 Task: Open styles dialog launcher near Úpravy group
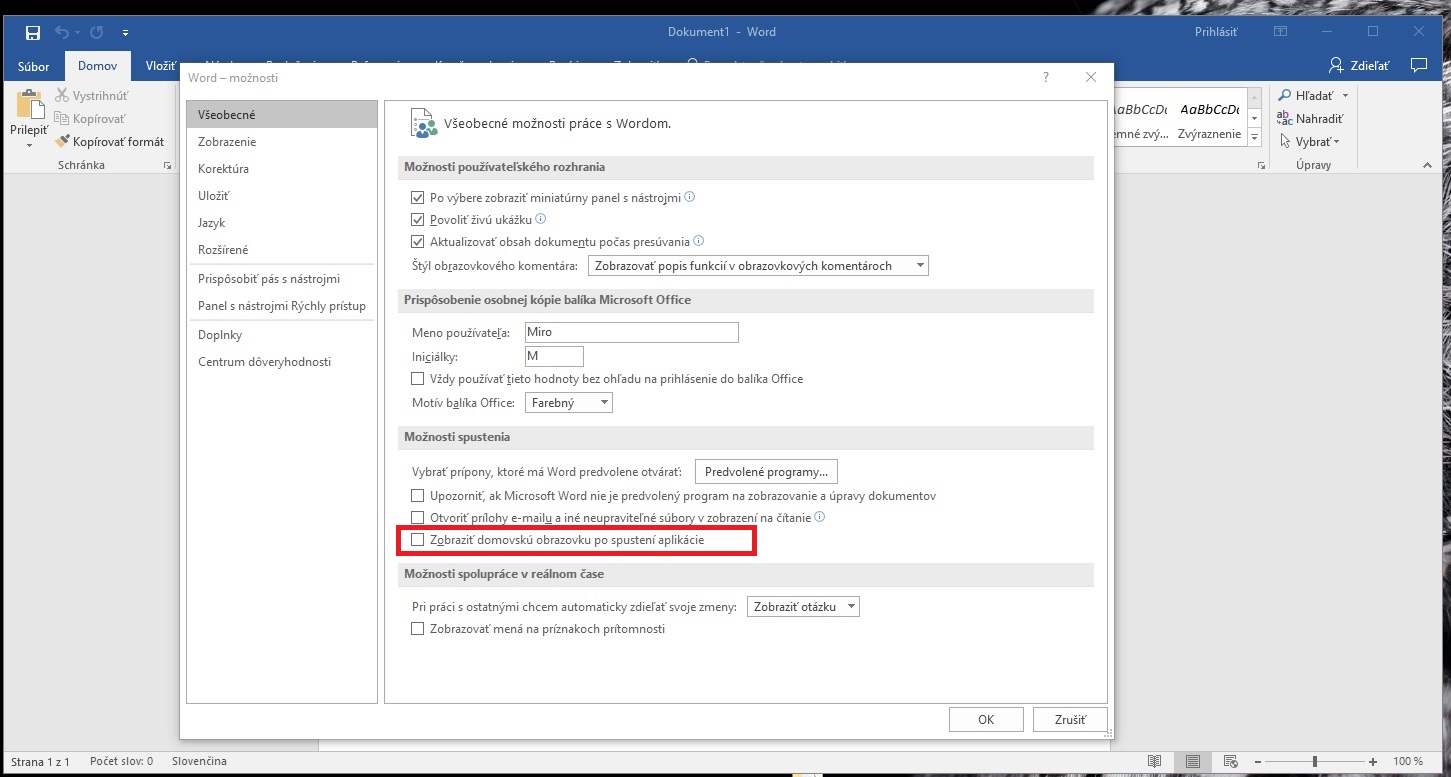[1260, 166]
